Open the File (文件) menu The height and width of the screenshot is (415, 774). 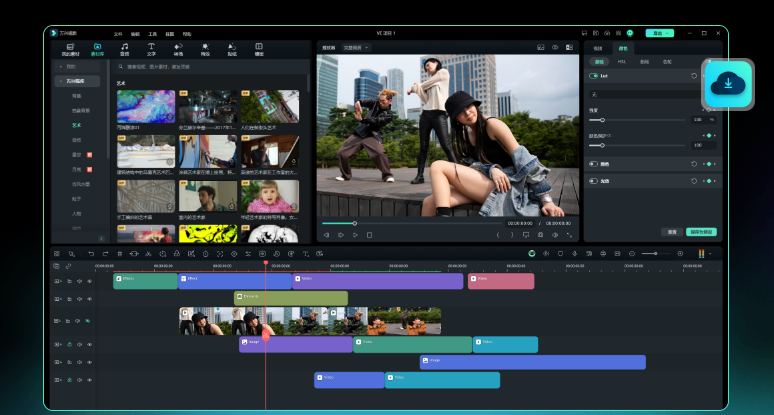(119, 33)
